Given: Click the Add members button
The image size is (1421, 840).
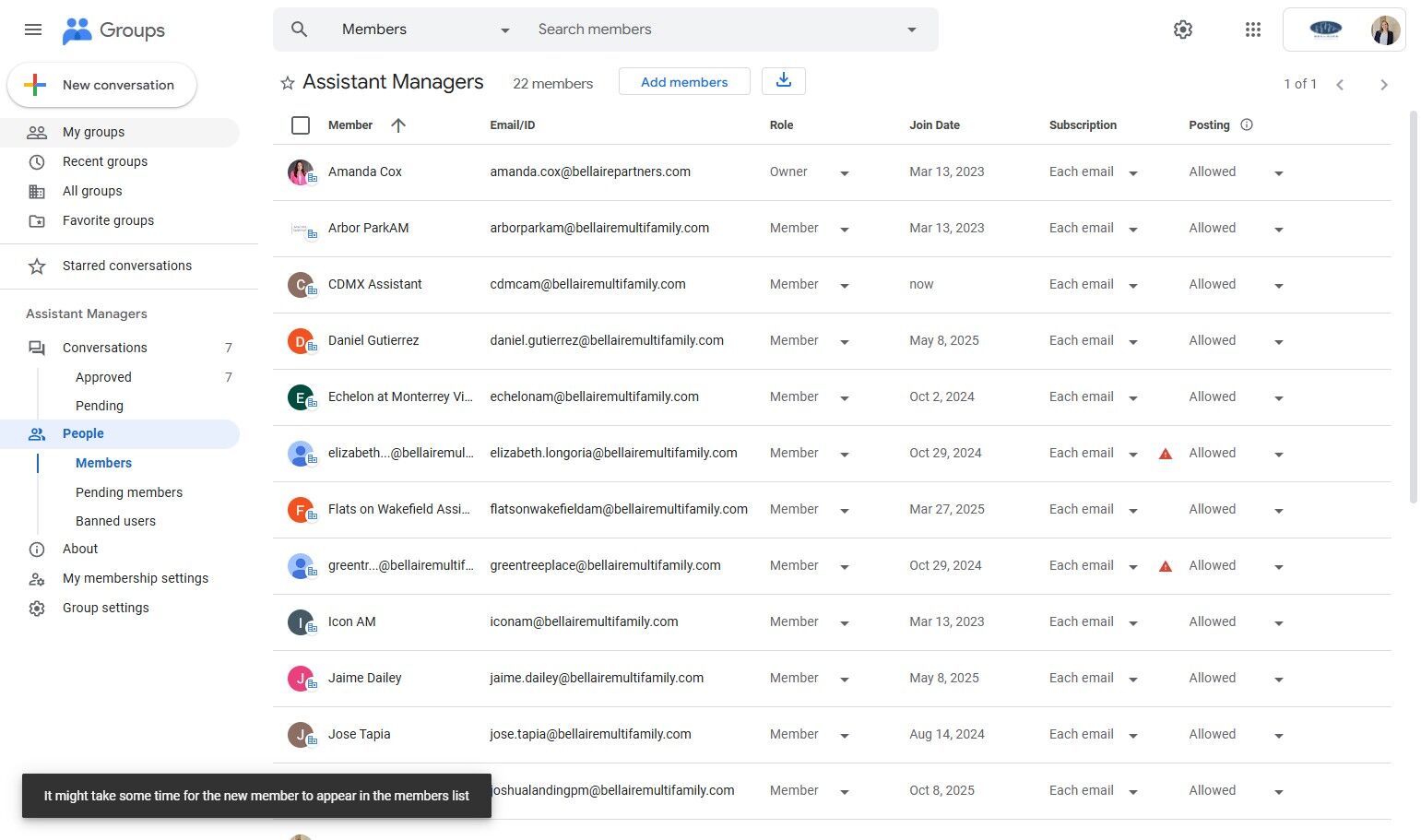Looking at the screenshot, I should coord(684,82).
